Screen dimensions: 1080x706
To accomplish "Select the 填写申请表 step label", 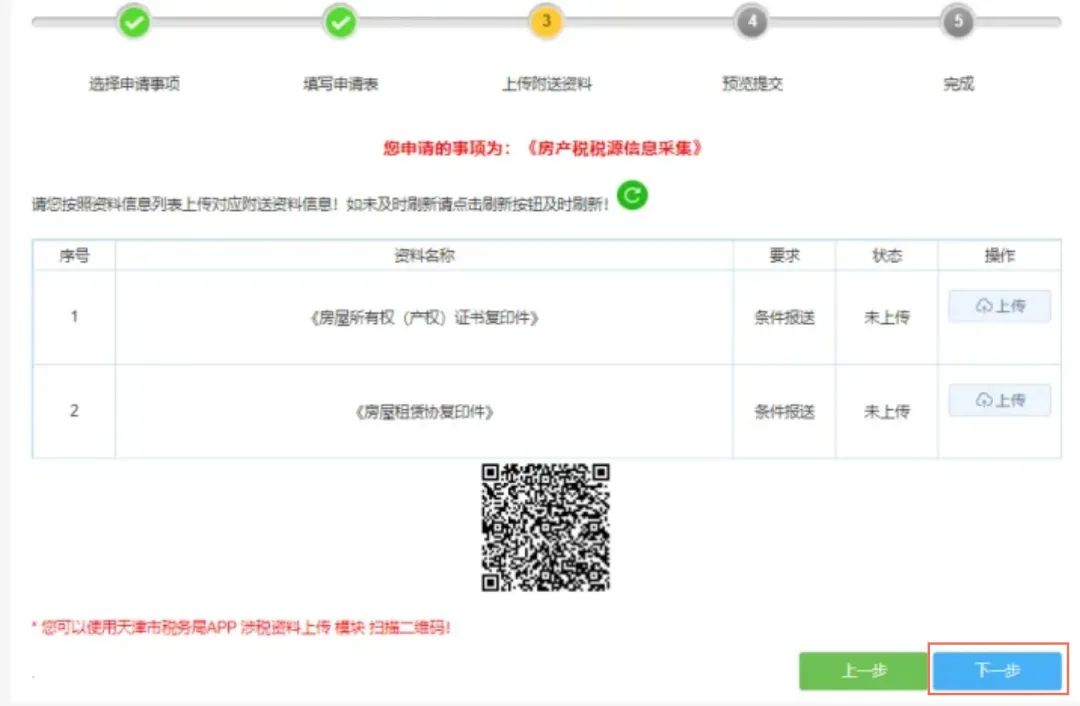I will point(341,84).
